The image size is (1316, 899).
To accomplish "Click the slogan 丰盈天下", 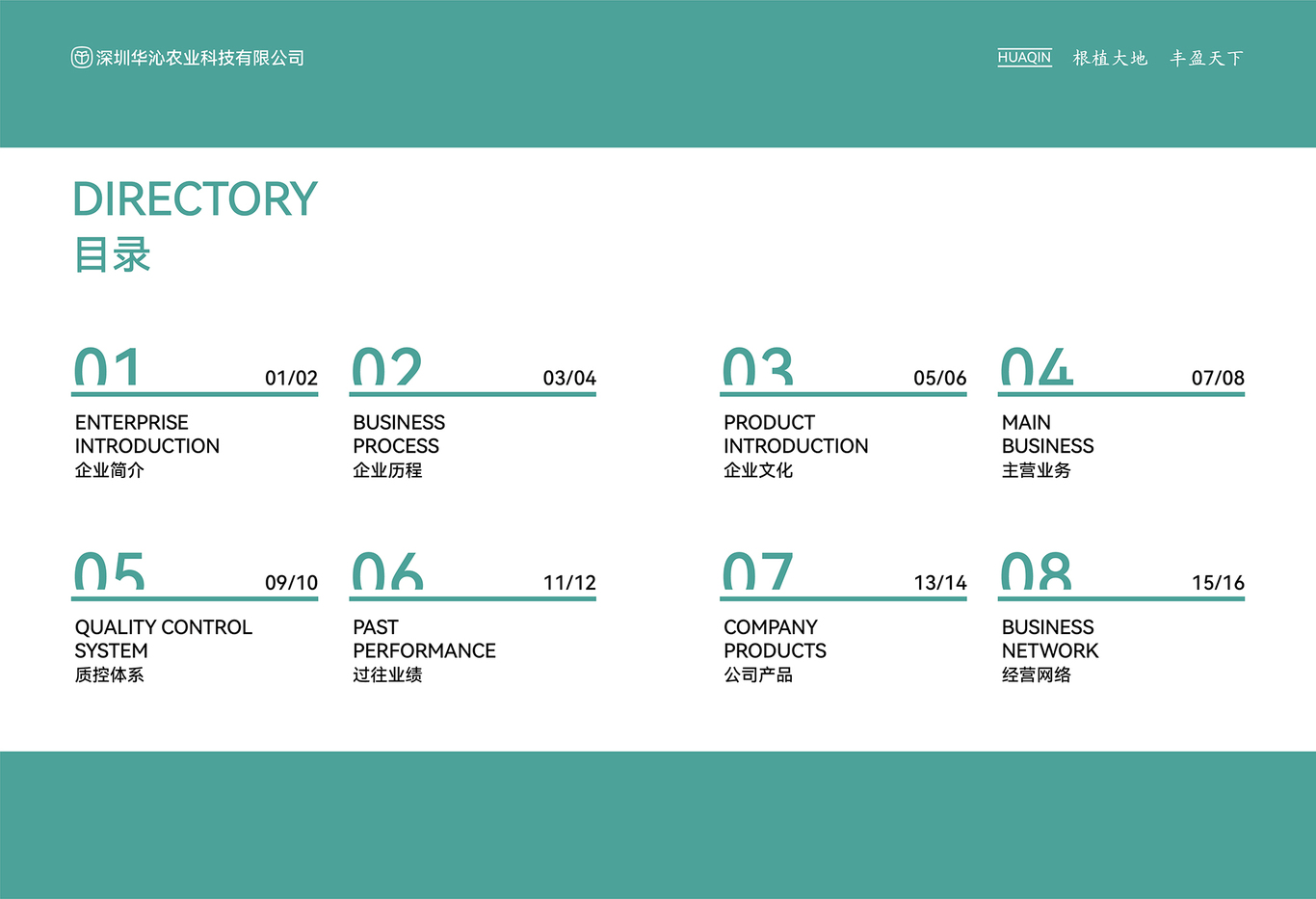I will point(1206,58).
